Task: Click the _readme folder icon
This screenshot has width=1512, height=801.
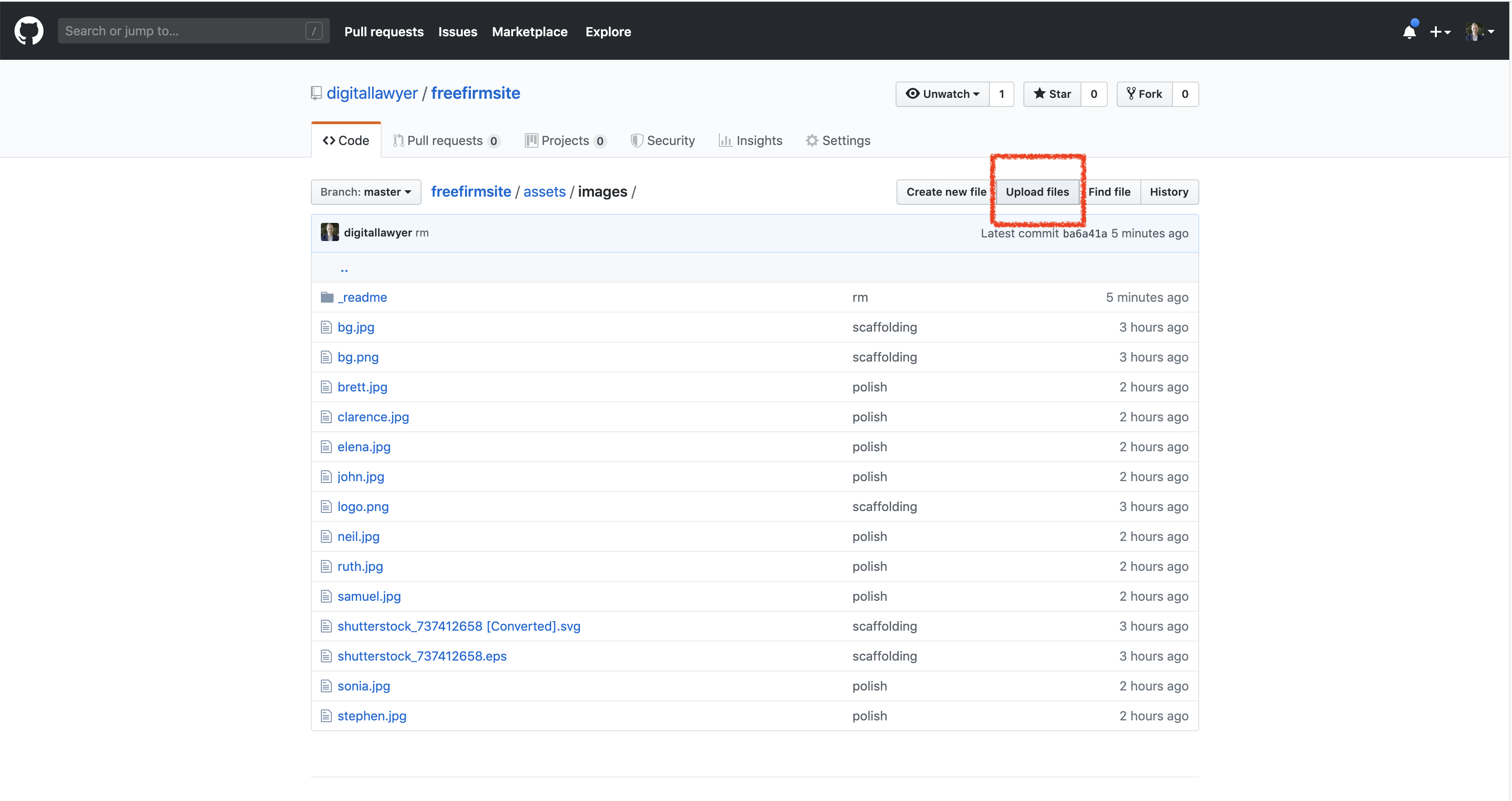Action: coord(327,298)
